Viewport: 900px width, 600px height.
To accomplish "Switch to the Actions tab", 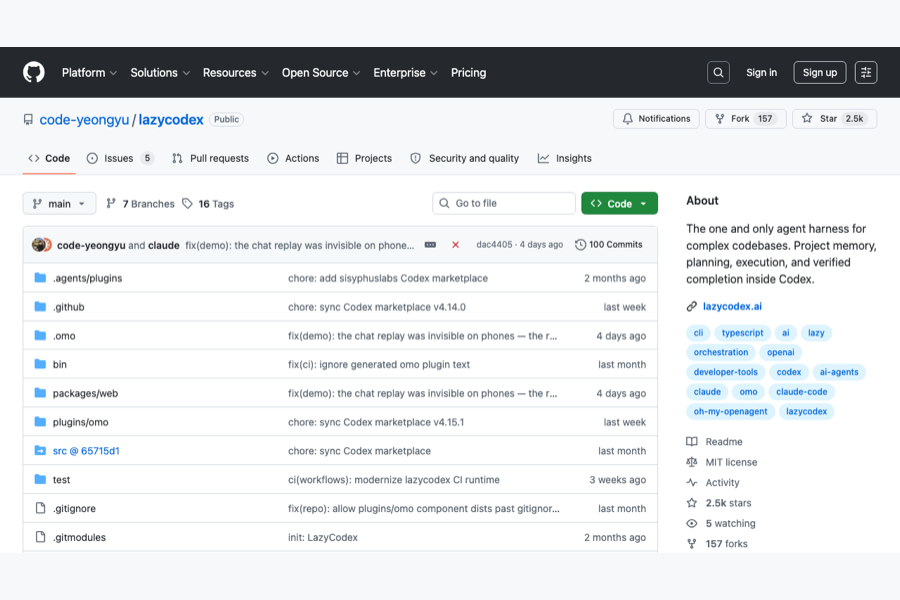I will (293, 158).
